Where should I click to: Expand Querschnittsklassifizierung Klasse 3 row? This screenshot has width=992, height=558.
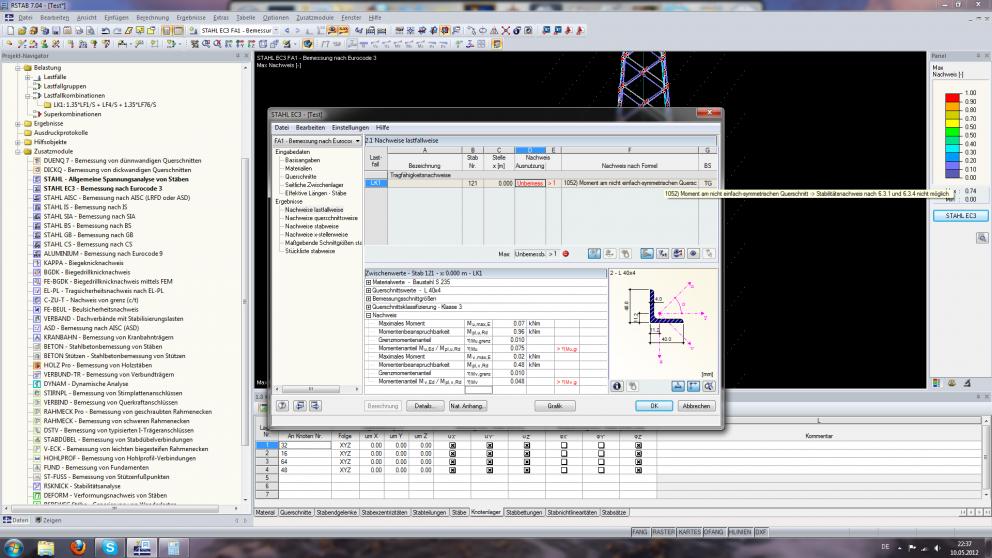click(368, 307)
